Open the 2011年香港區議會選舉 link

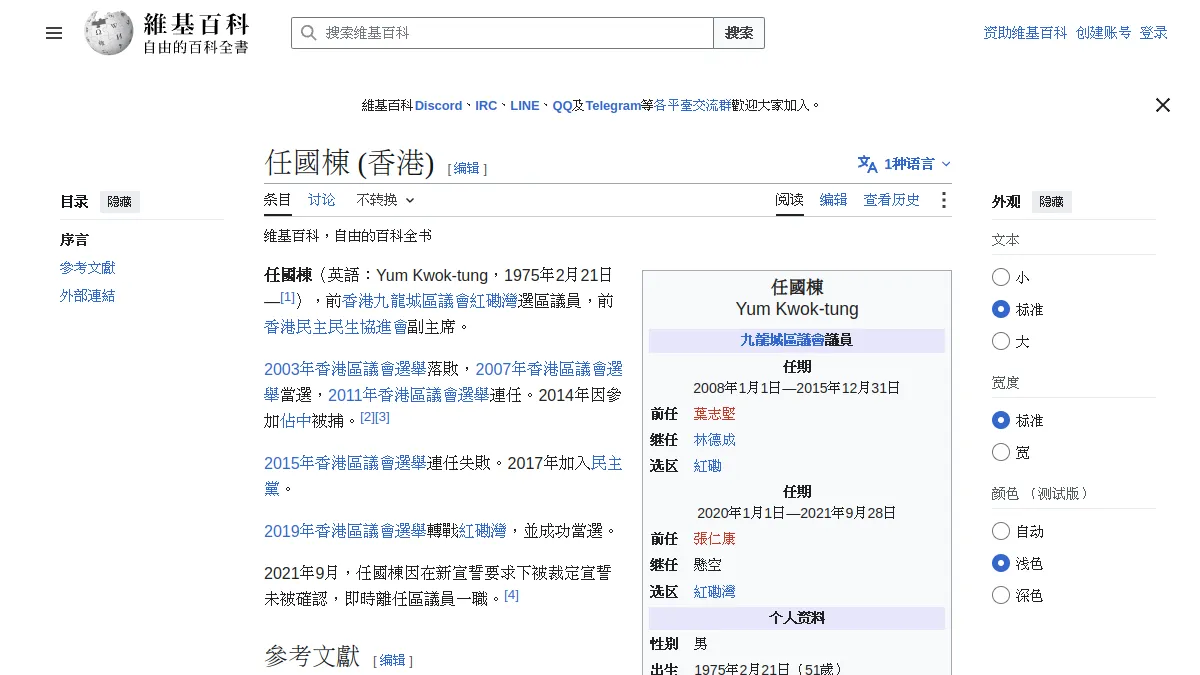tap(409, 395)
